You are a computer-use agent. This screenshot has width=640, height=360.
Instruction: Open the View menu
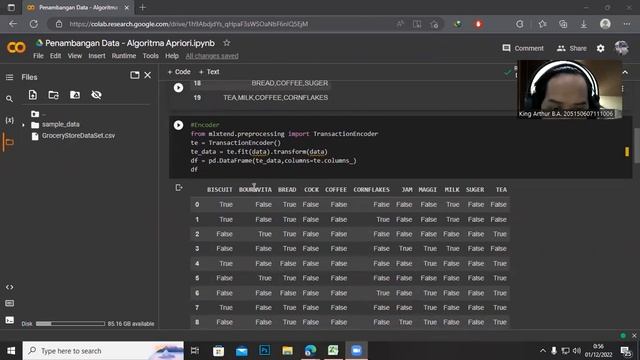coord(75,56)
